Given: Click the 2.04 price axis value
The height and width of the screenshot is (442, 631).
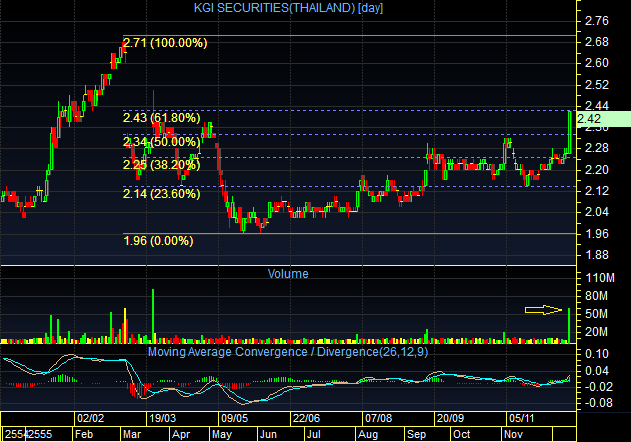Looking at the screenshot, I should pos(596,212).
